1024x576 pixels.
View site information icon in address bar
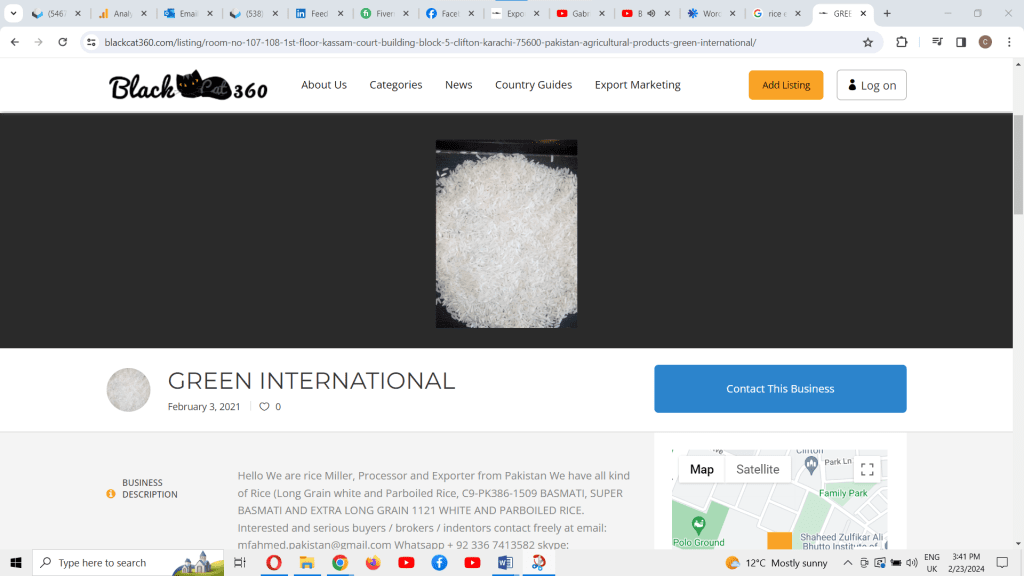(91, 42)
